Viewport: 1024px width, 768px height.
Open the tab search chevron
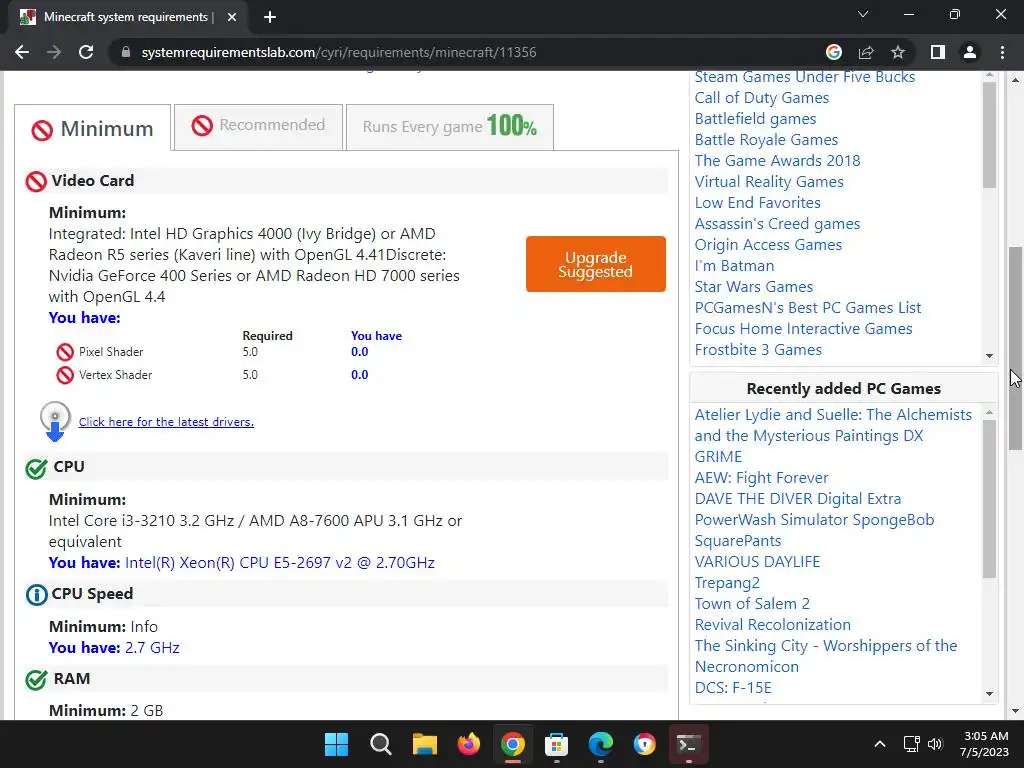[863, 14]
